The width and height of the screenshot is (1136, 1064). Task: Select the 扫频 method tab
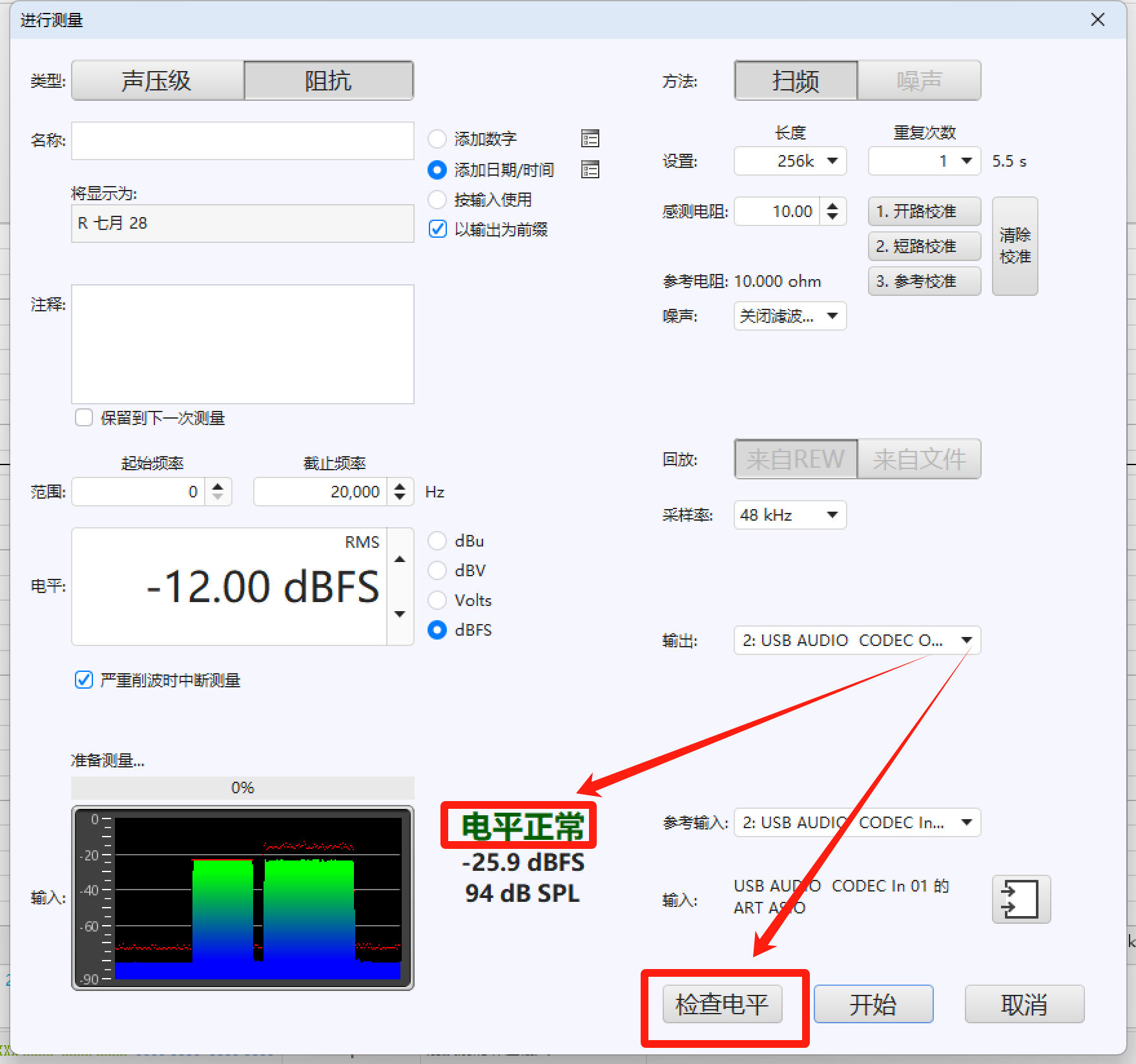point(796,81)
